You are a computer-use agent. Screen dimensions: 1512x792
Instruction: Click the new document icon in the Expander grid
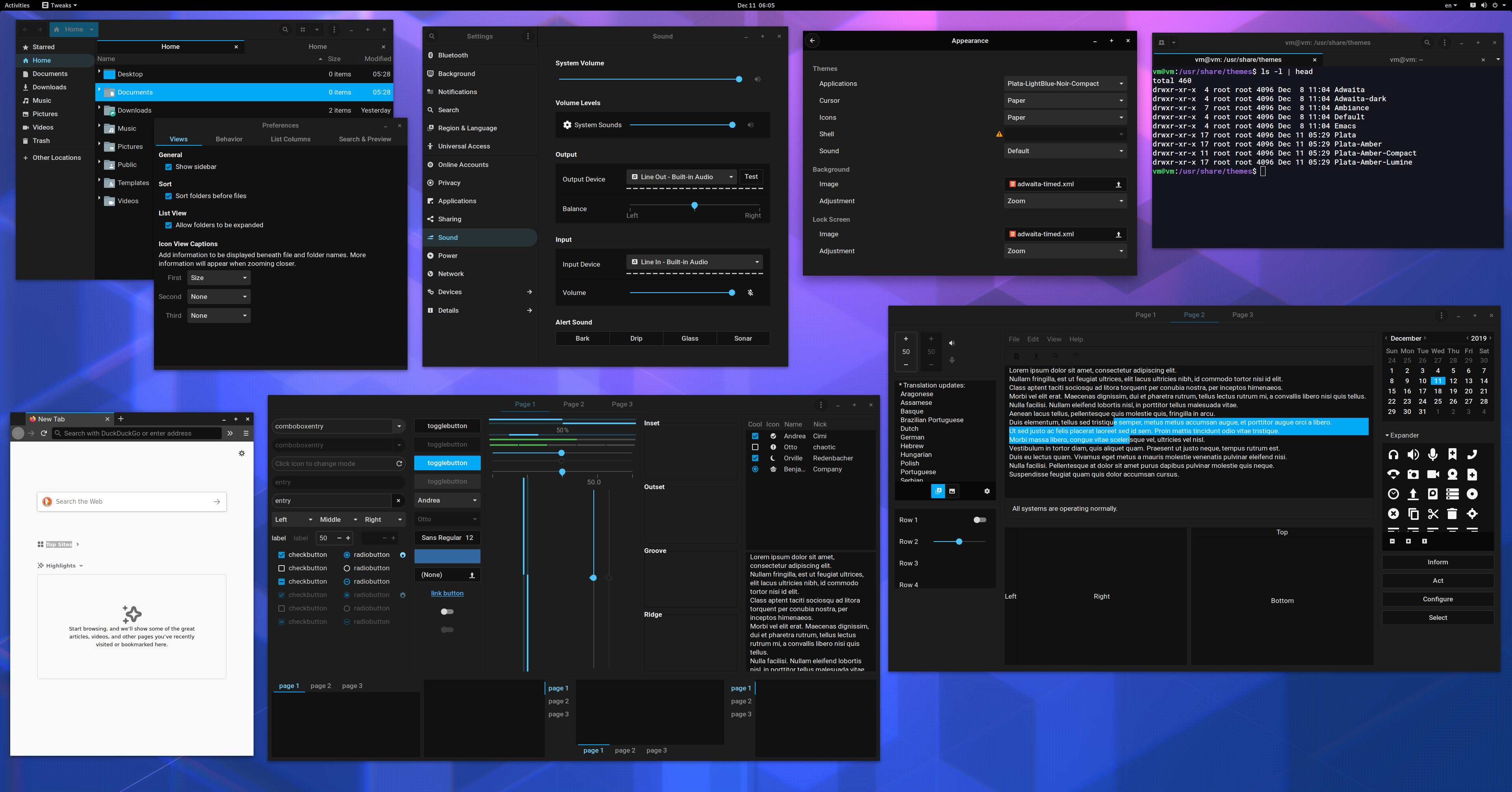click(x=1472, y=475)
